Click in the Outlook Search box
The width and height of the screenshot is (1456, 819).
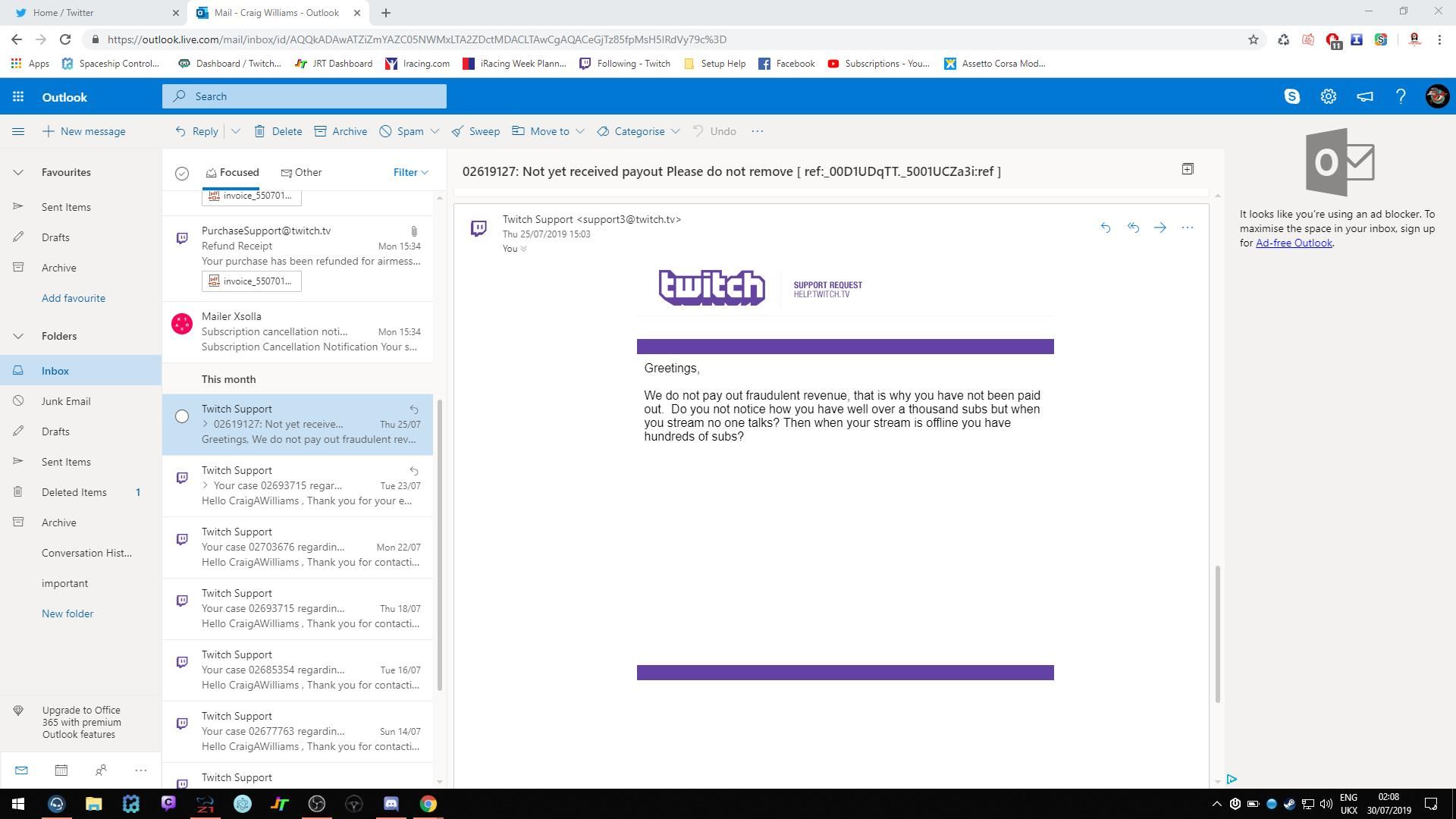coord(304,96)
